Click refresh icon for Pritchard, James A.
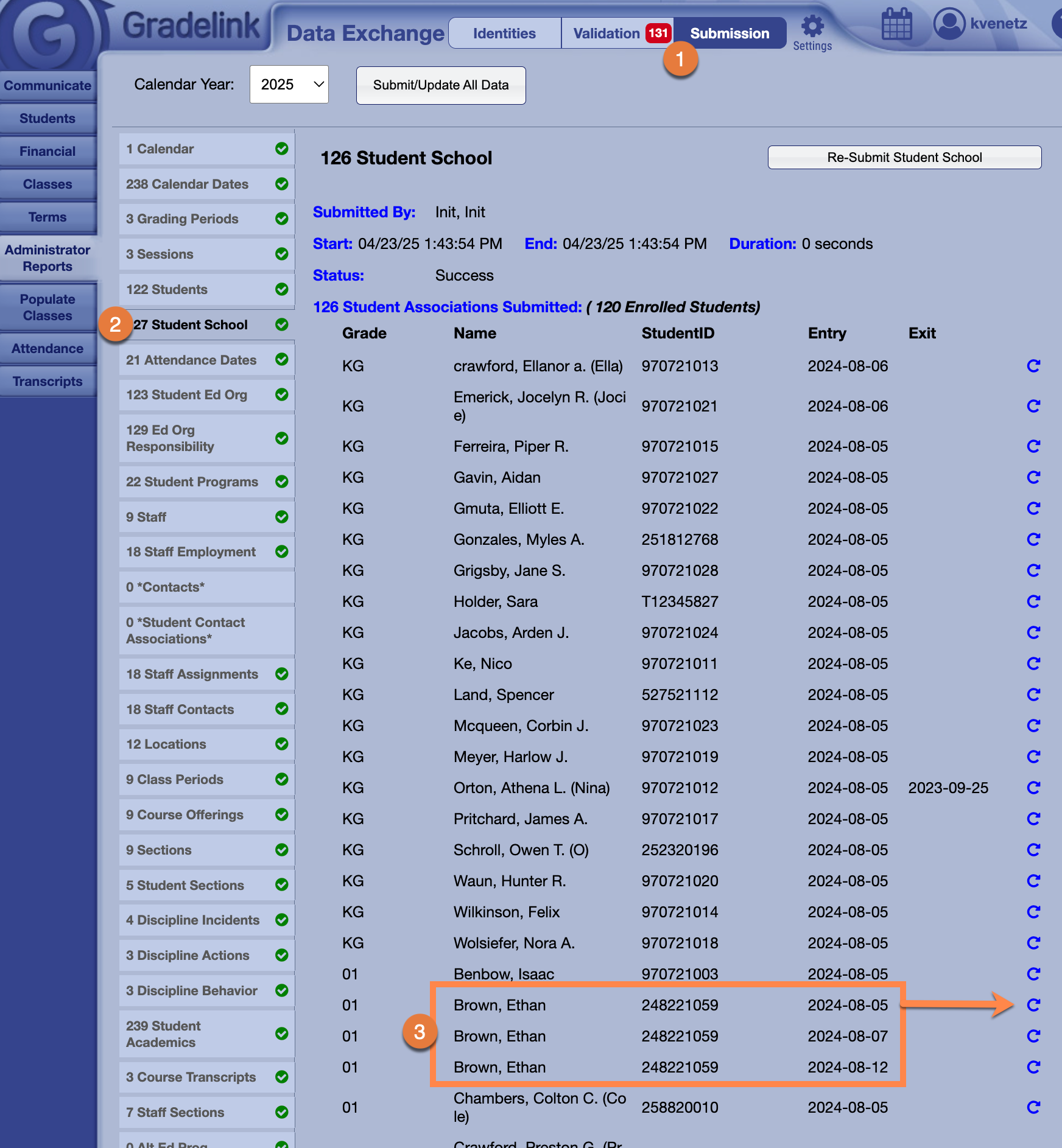The height and width of the screenshot is (1148, 1062). coord(1033,819)
